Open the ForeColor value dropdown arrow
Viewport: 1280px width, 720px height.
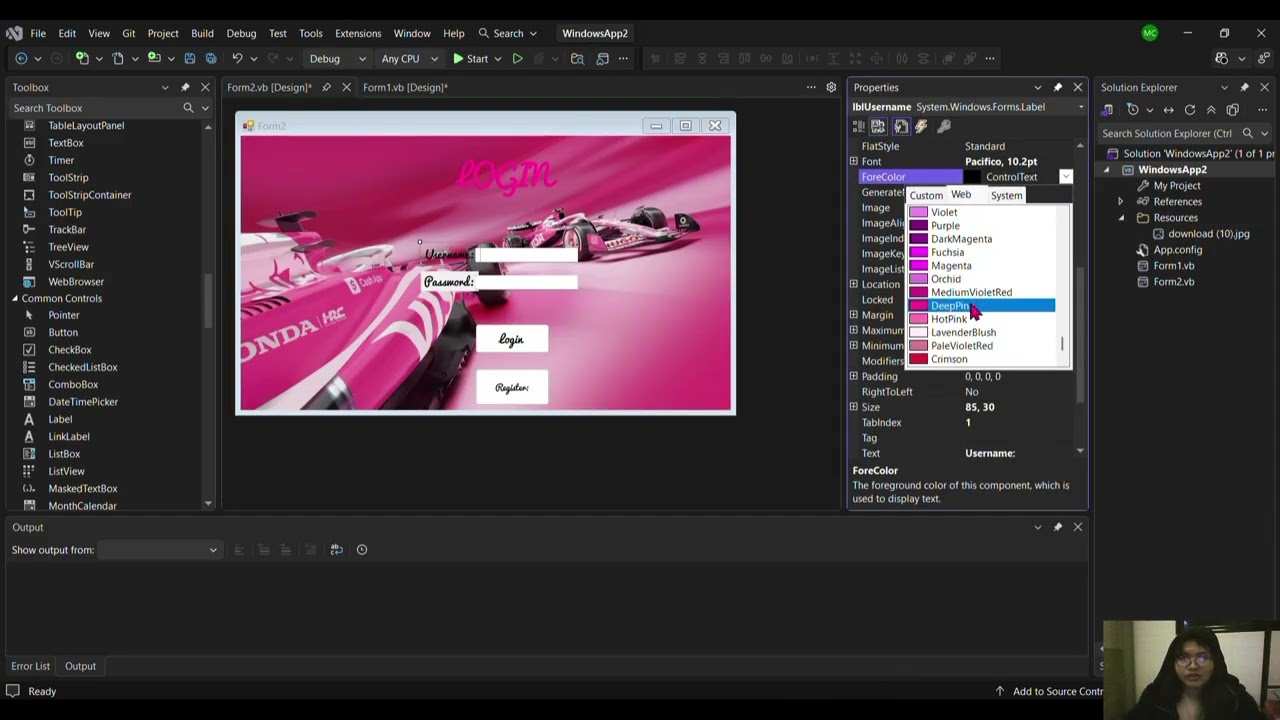[x=1065, y=177]
